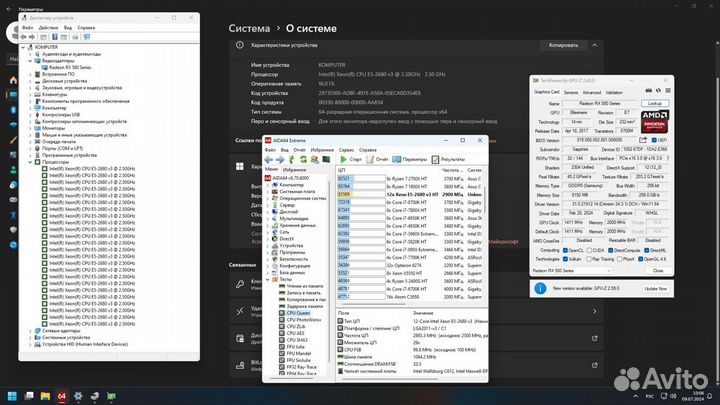Open File Explorer folder icon on taskbar

pos(45,396)
